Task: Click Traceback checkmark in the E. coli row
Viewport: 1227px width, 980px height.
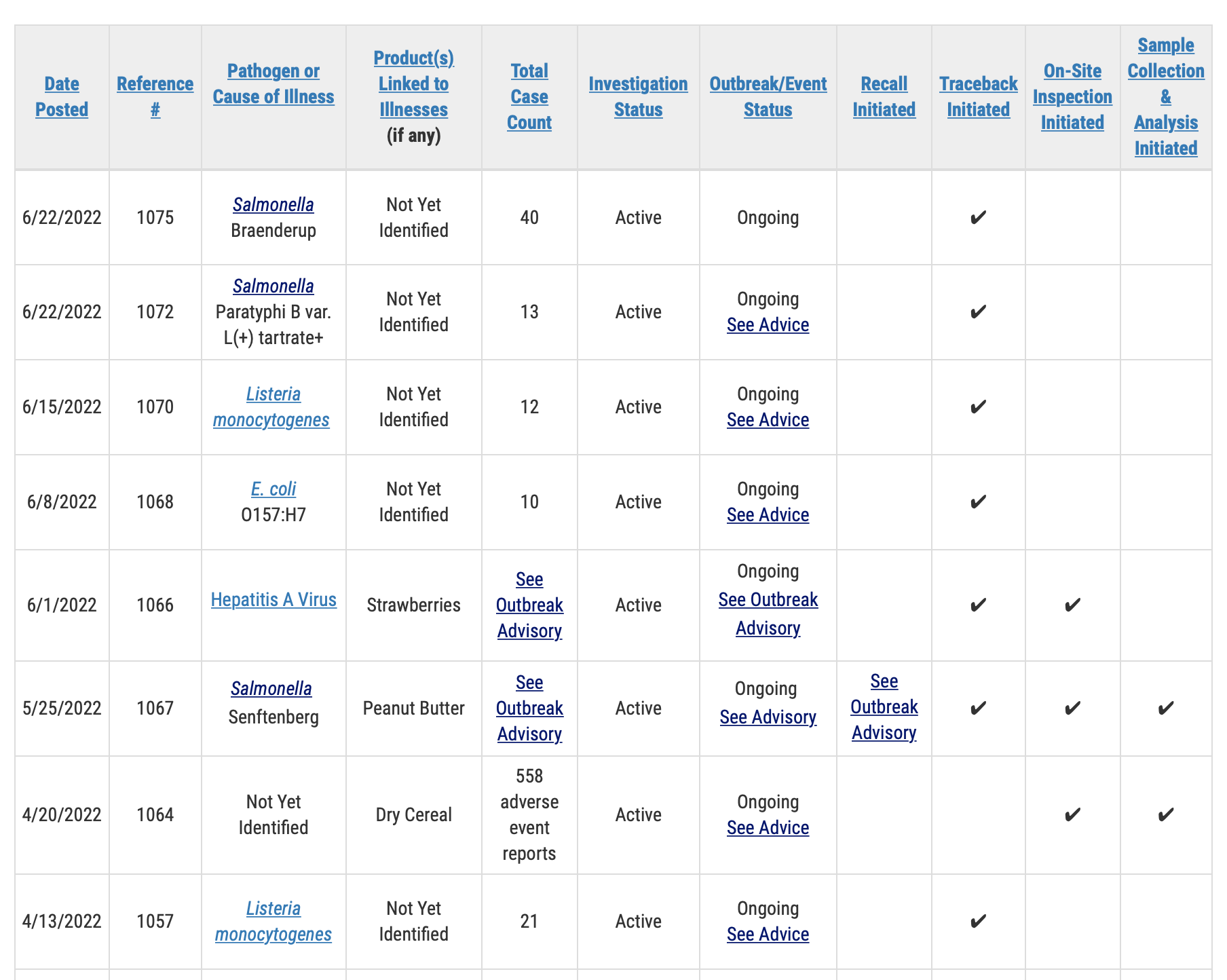Action: (x=977, y=502)
